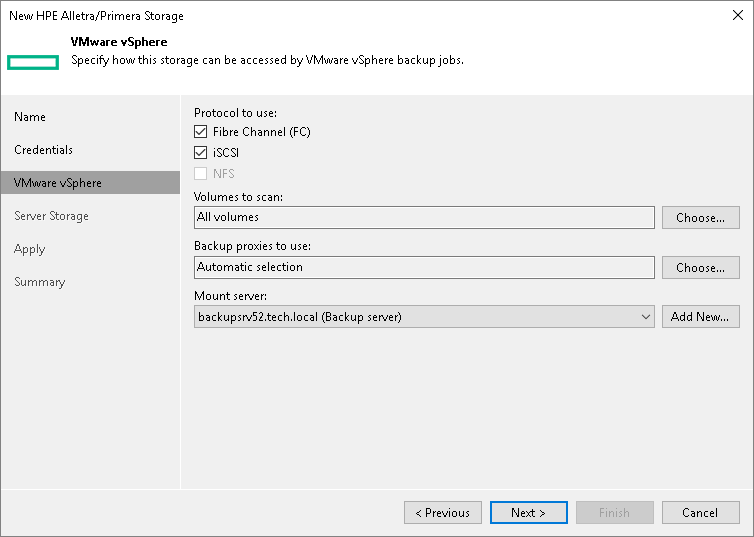754x537 pixels.
Task: Cancel the storage wizard
Action: tap(701, 513)
